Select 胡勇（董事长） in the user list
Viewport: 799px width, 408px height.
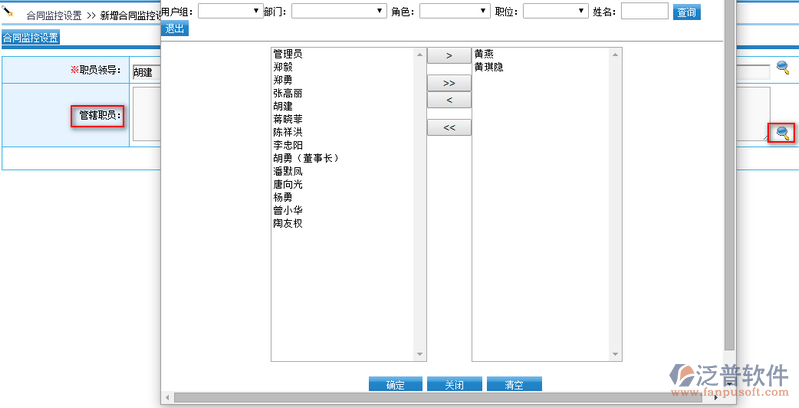tap(307, 158)
